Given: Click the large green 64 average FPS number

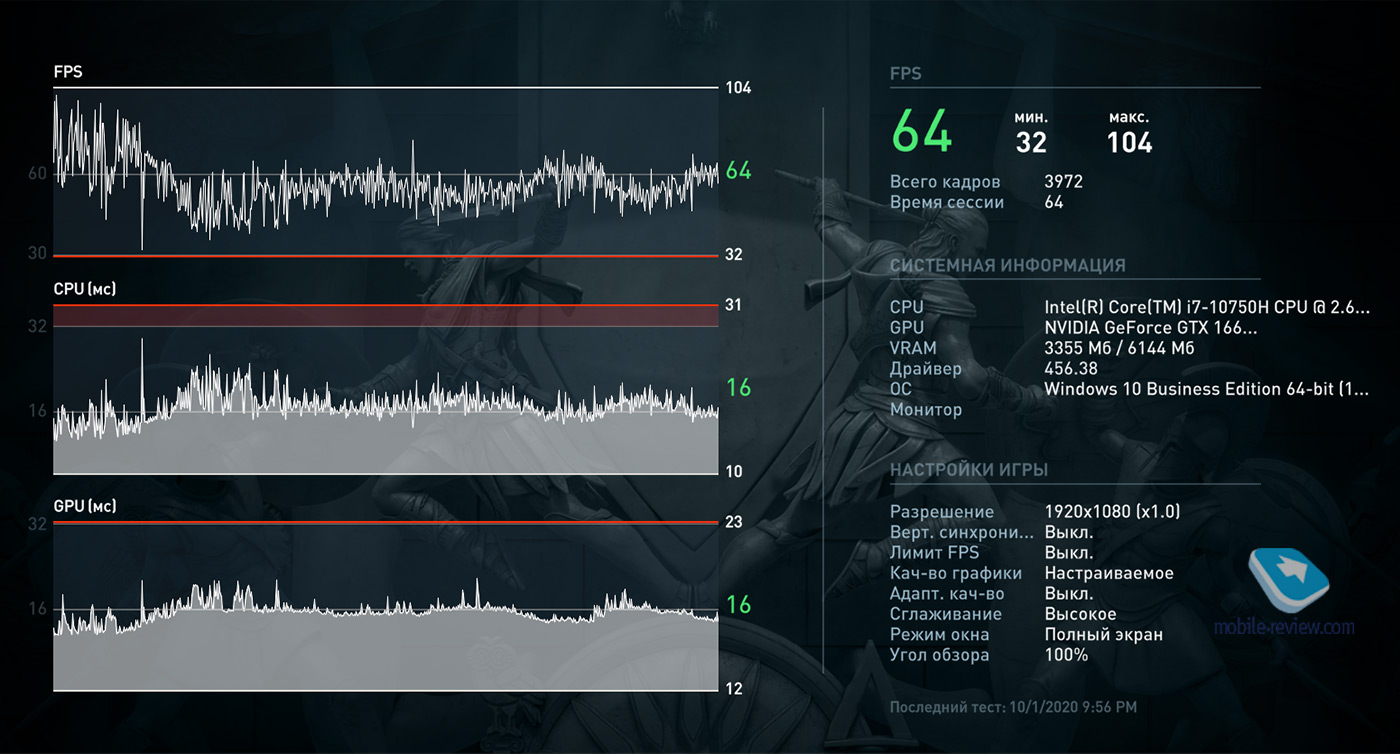Looking at the screenshot, I should click(922, 131).
